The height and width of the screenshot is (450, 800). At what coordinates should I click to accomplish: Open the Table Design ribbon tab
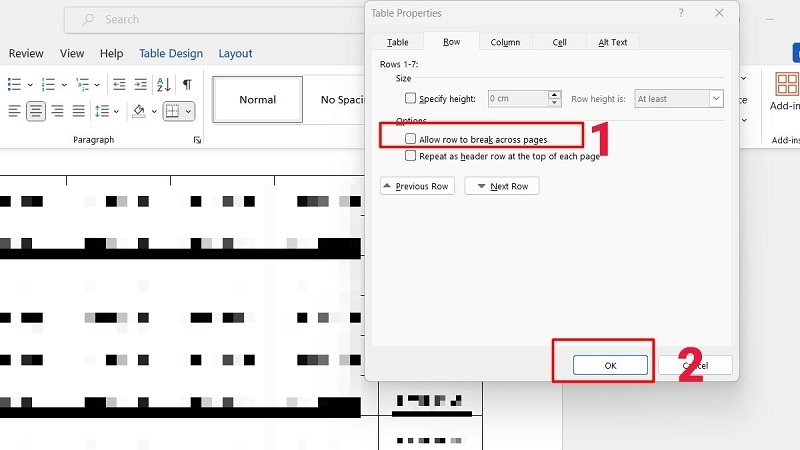point(171,53)
